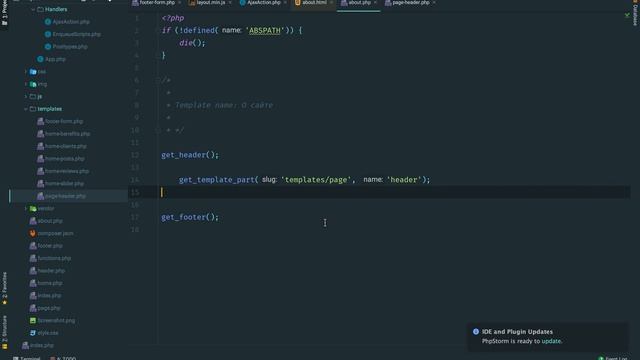Image resolution: width=640 pixels, height=360 pixels.
Task: Open home.php in the project tree
Action: pyautogui.click(x=50, y=283)
